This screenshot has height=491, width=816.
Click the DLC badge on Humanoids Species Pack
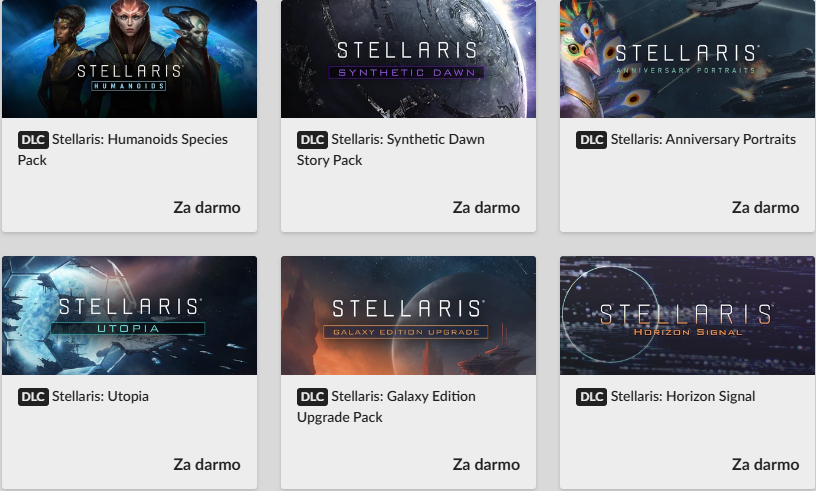tap(33, 140)
